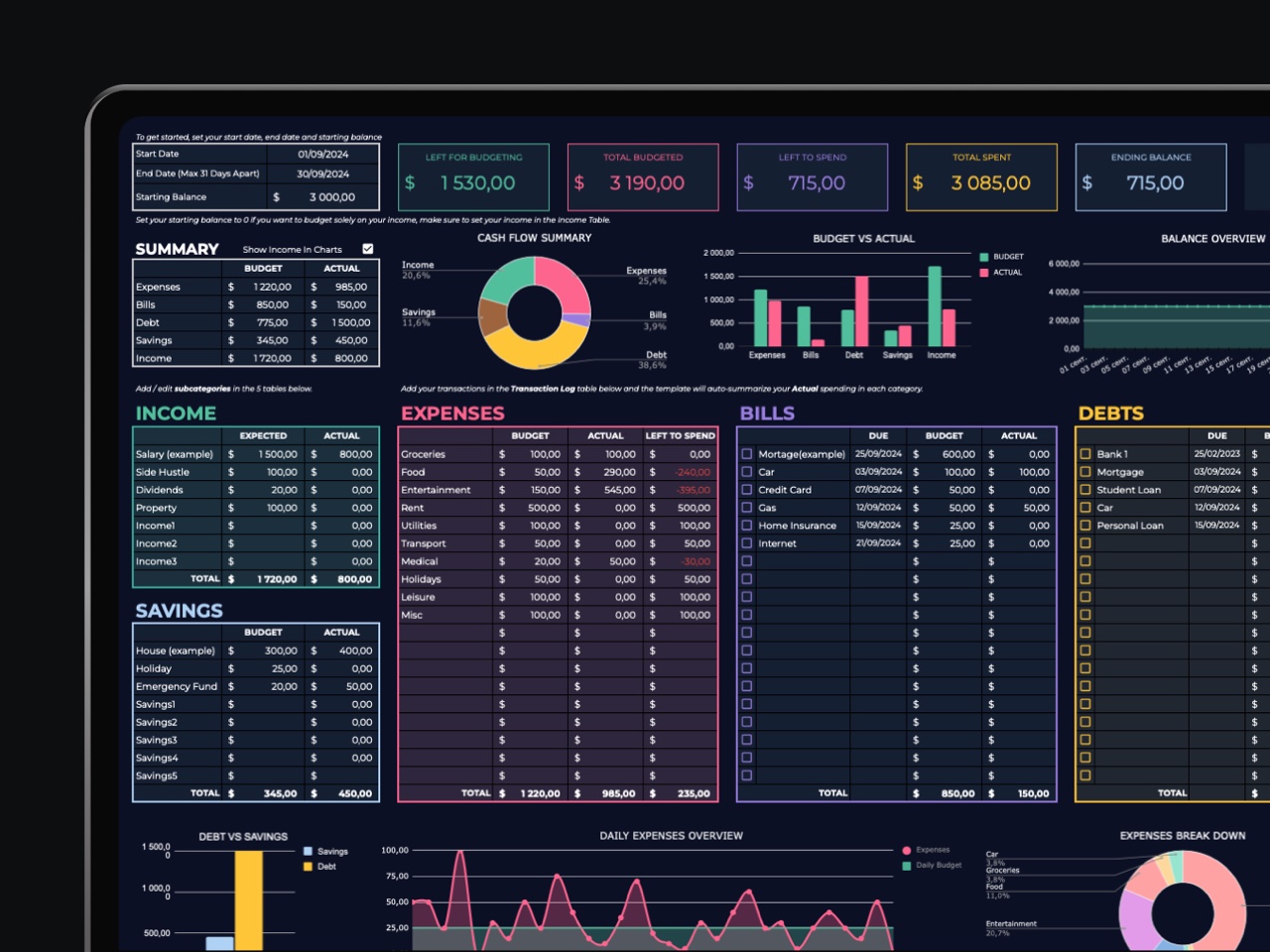1270x952 pixels.
Task: Select the Utilities expense row label
Action: (419, 526)
